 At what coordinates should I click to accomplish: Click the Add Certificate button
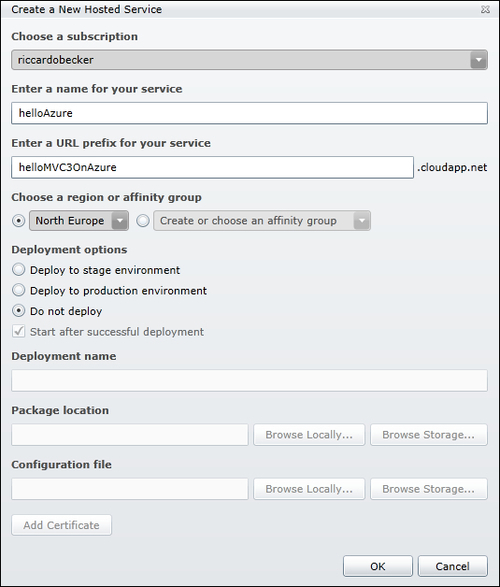click(61, 525)
